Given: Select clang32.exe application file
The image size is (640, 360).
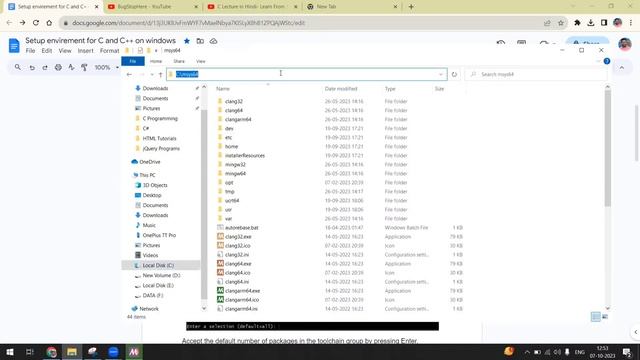Looking at the screenshot, I should point(238,237).
